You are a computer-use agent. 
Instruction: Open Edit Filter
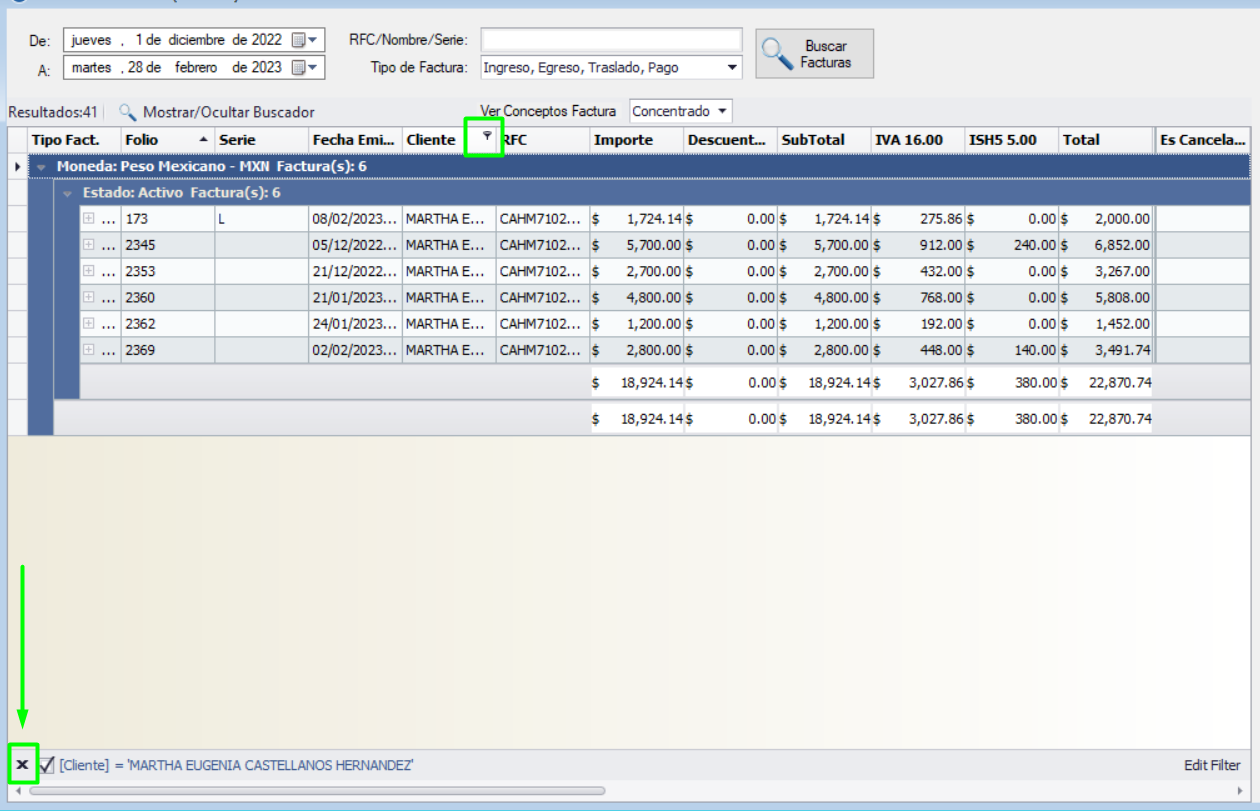point(1212,765)
